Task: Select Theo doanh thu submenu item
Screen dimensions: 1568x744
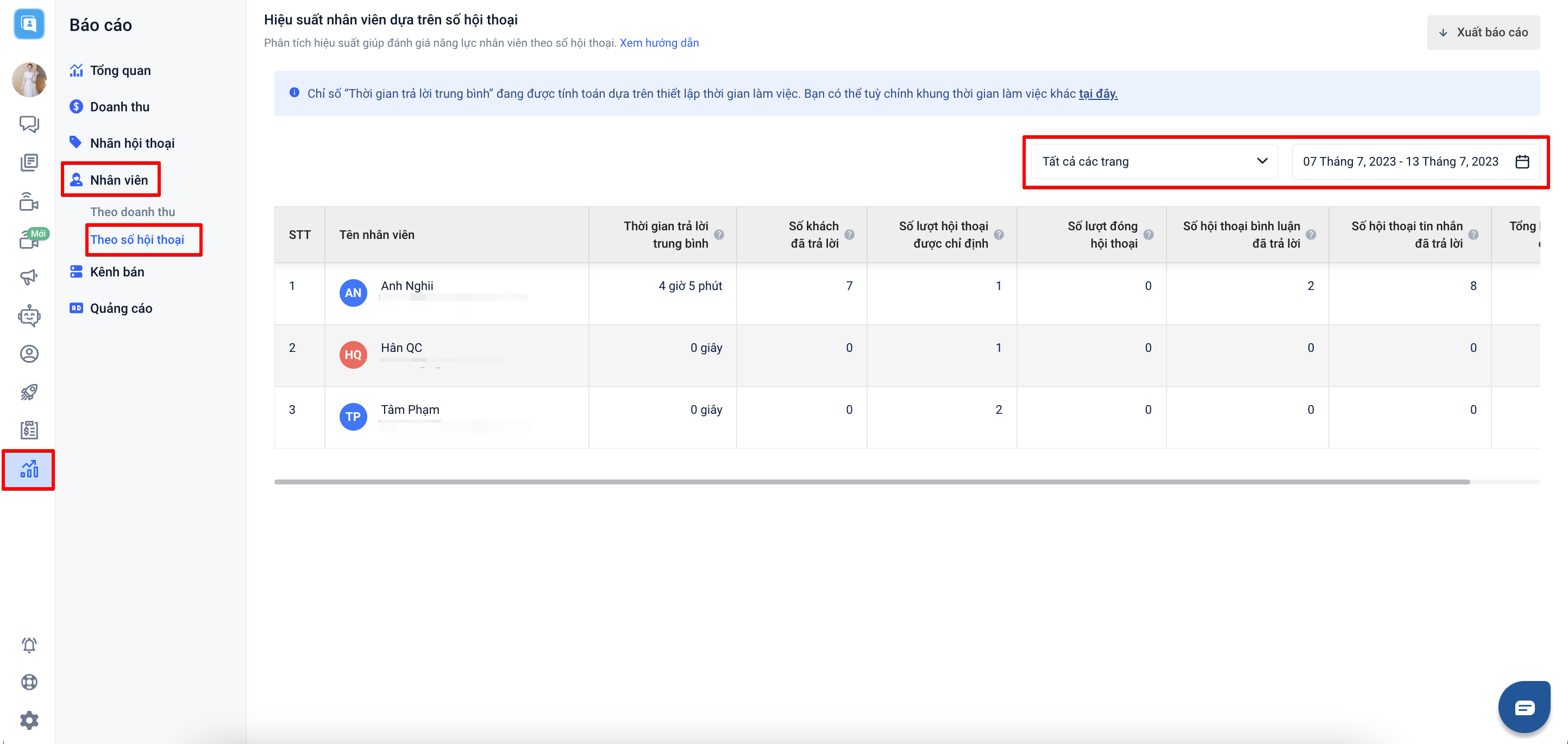Action: click(x=132, y=212)
